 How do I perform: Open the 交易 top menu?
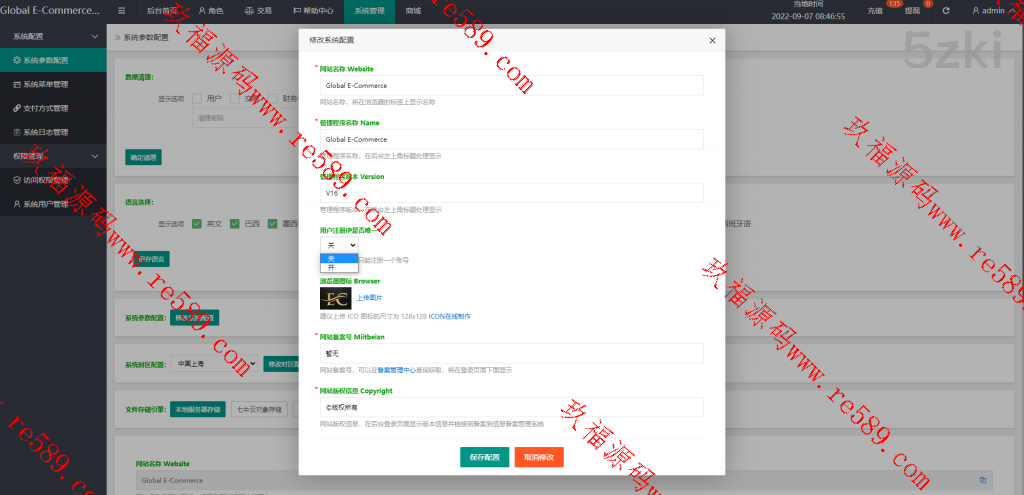tap(258, 11)
